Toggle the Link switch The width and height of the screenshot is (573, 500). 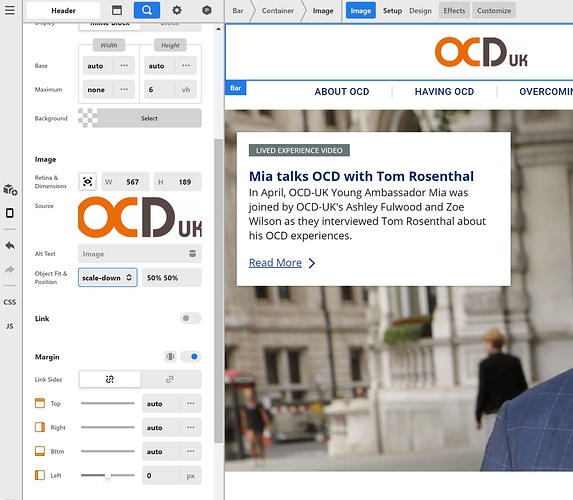tap(190, 318)
